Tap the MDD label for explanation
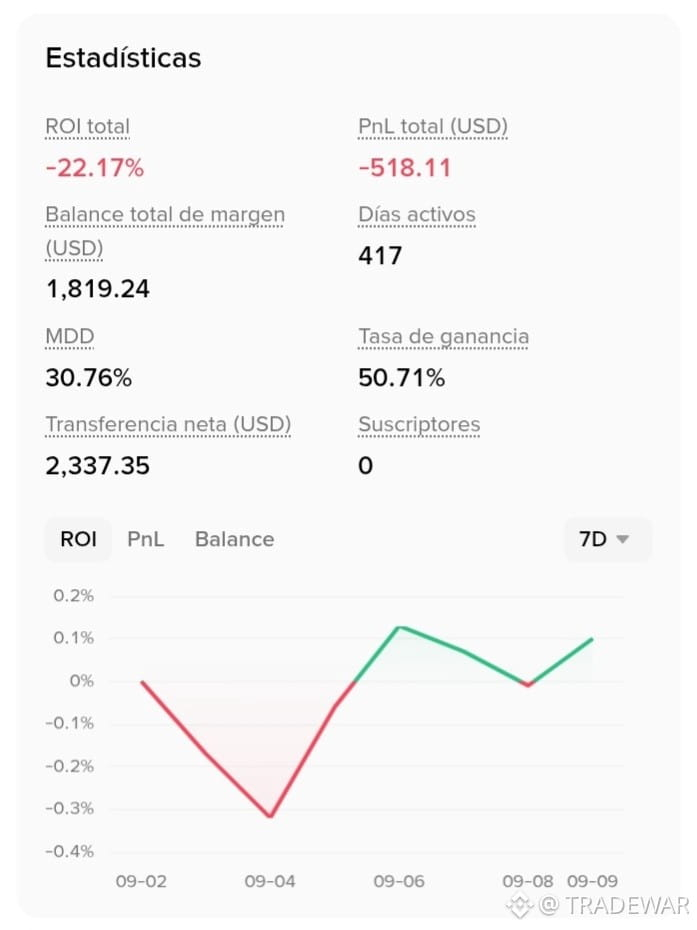697x930 pixels. point(70,336)
